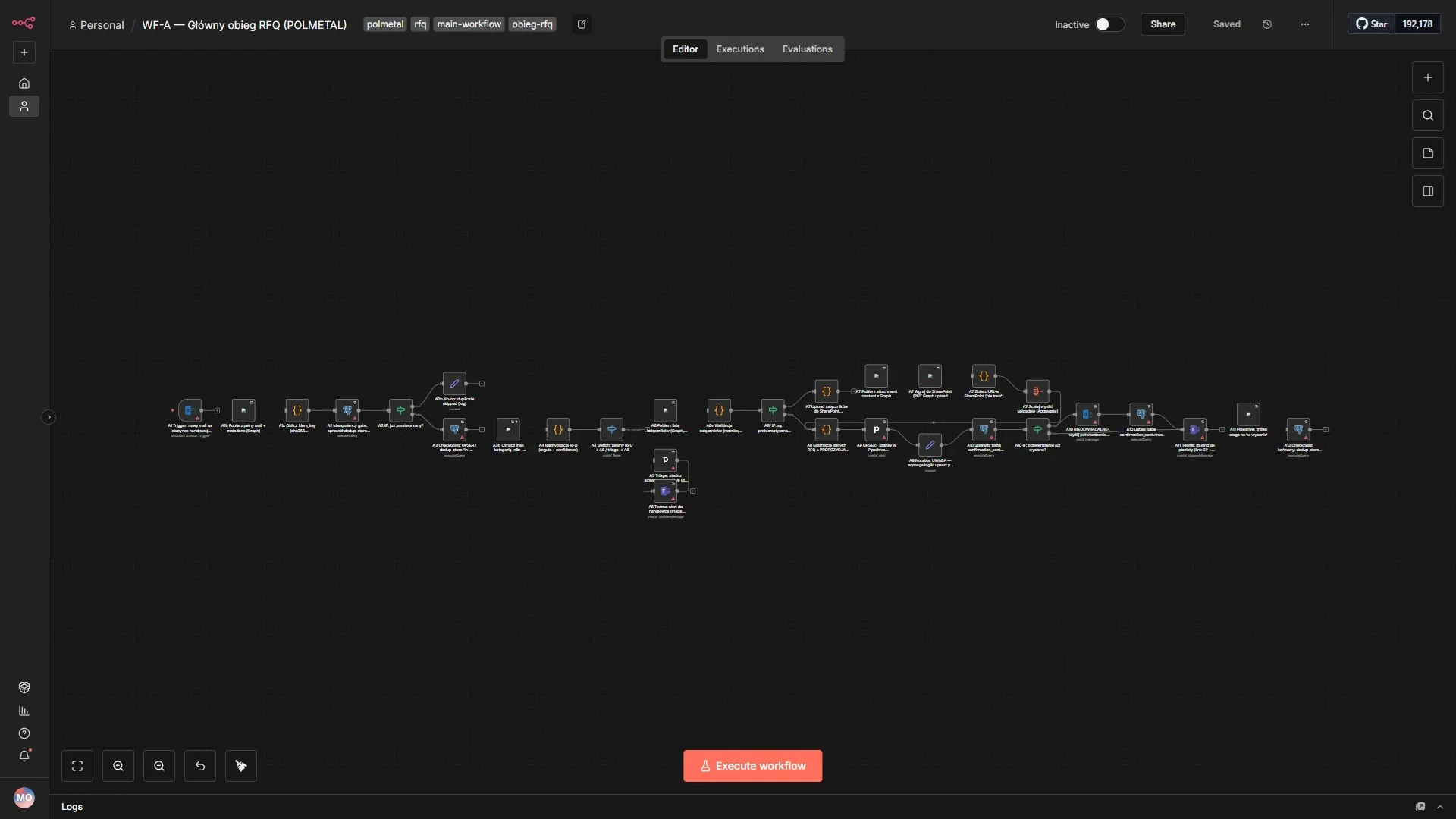
Task: Open the Executions tab
Action: click(x=740, y=49)
